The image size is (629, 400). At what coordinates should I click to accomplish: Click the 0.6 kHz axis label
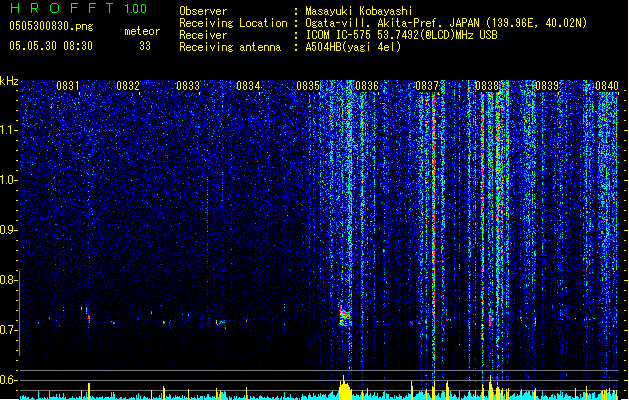(x=9, y=380)
